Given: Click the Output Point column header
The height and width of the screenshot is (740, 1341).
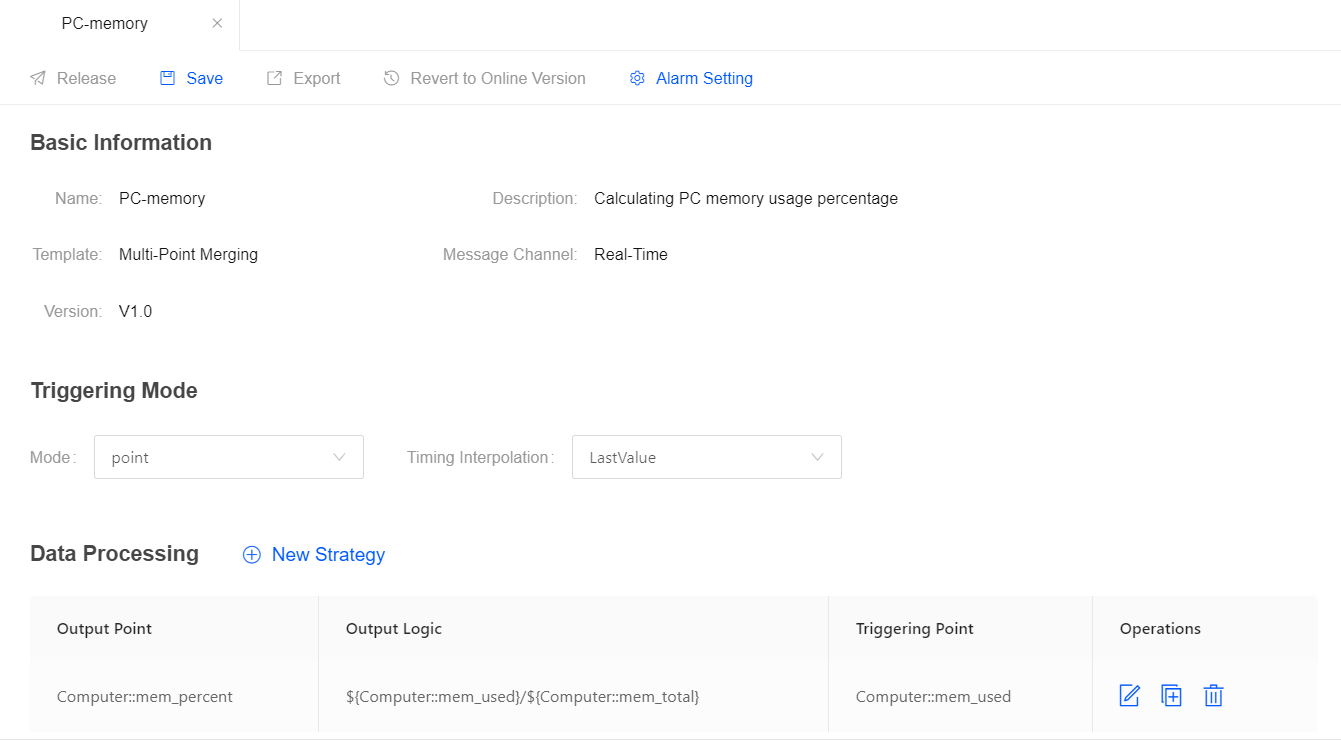Looking at the screenshot, I should pos(105,629).
